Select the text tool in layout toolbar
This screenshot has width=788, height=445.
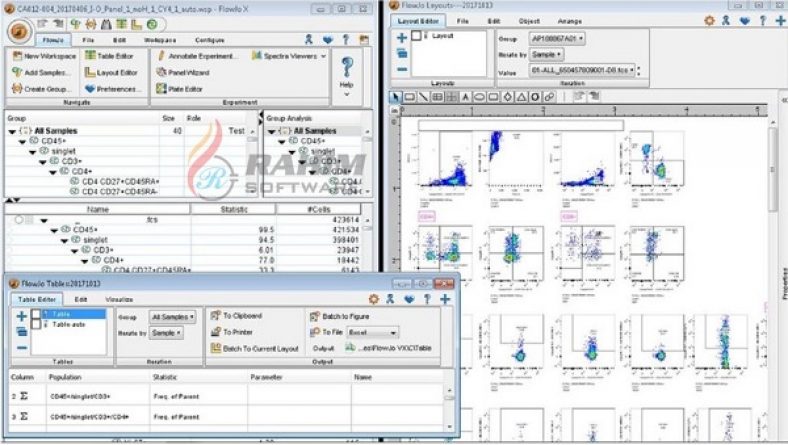[465, 97]
